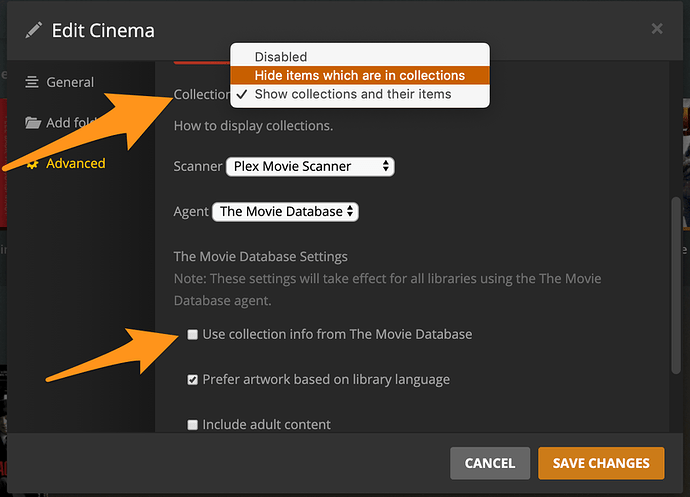690x497 pixels.
Task: Click the pencil edit icon in title
Action: [34, 30]
